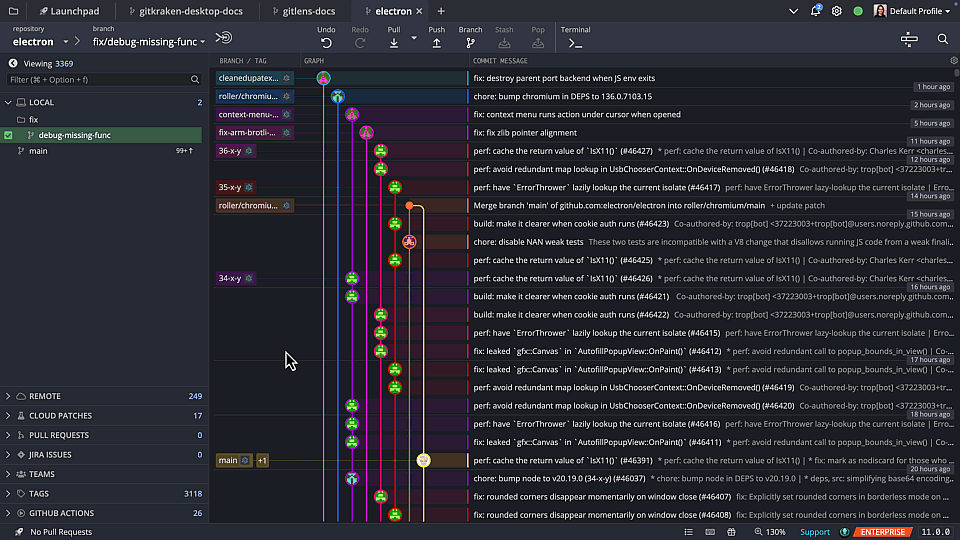960x540 pixels.
Task: Click the rocket icon beside No Pull Requests
Action: click(19, 532)
